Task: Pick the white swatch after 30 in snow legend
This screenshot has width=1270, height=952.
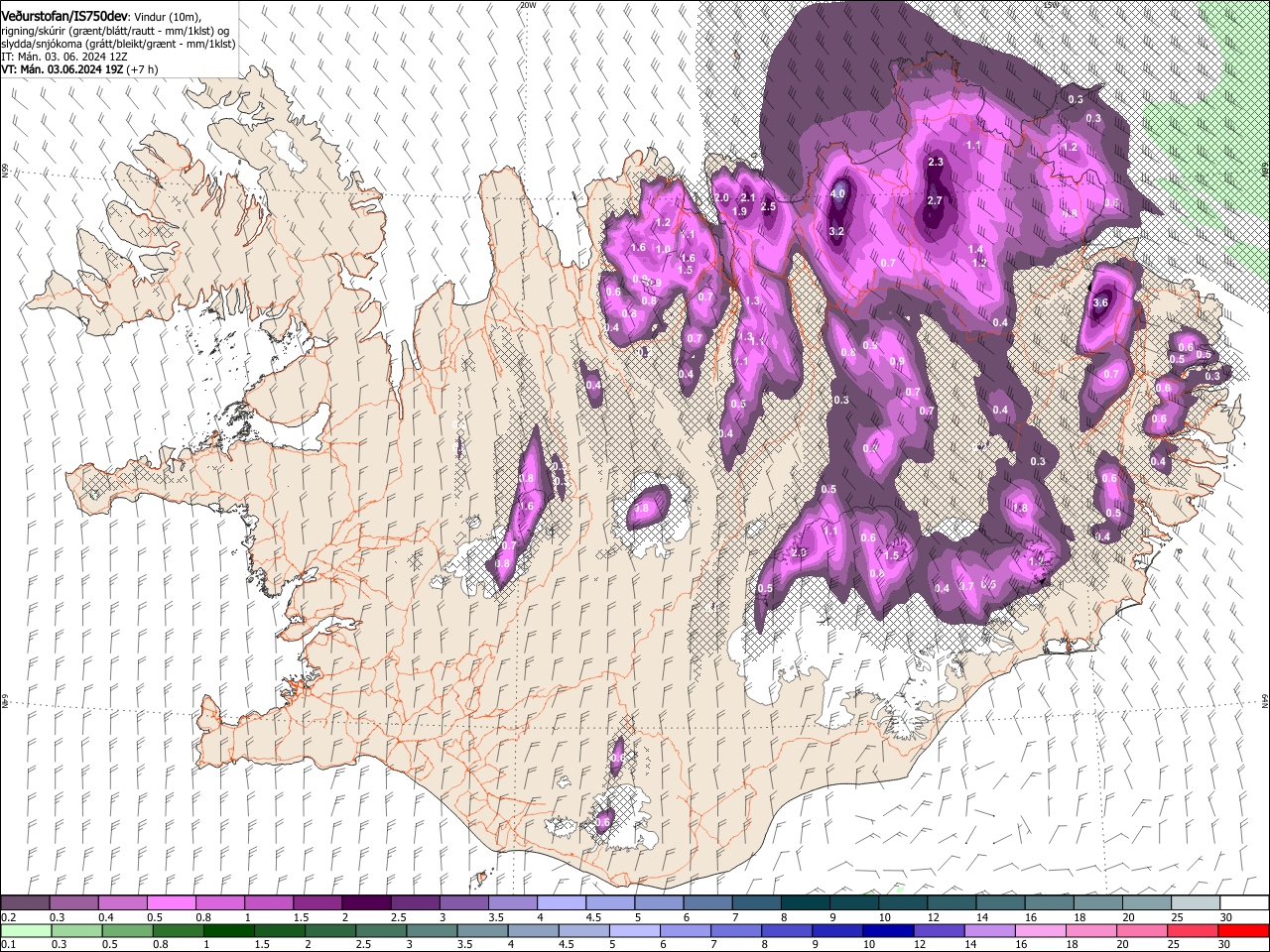Action: click(1245, 902)
